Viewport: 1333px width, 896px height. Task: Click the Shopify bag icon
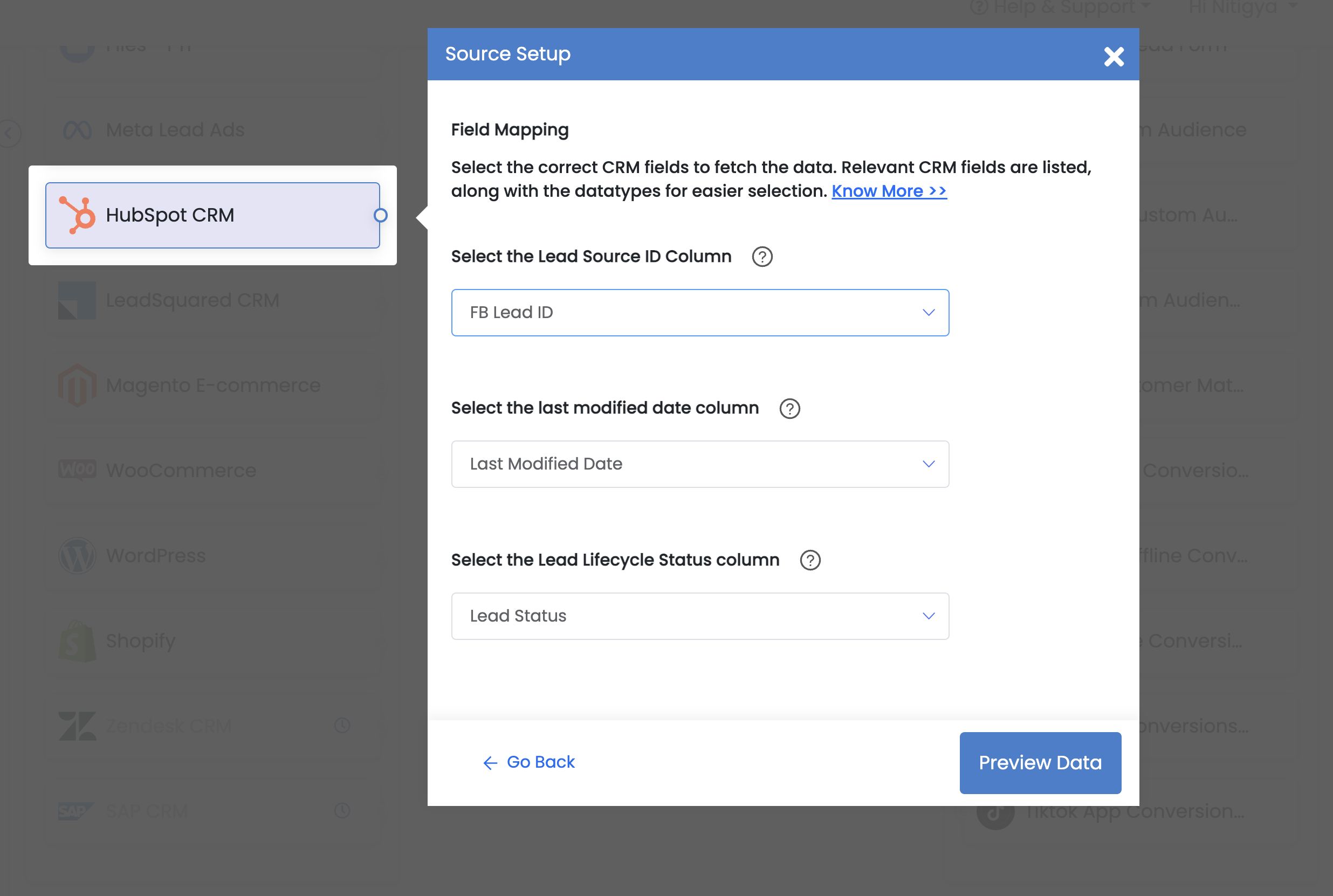(x=77, y=641)
